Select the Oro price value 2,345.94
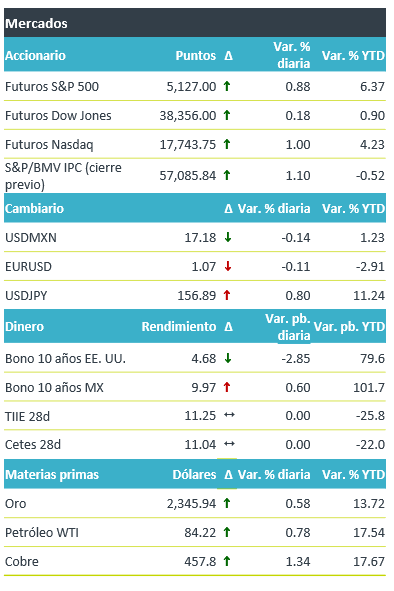This screenshot has width=394, height=591. pyautogui.click(x=192, y=504)
